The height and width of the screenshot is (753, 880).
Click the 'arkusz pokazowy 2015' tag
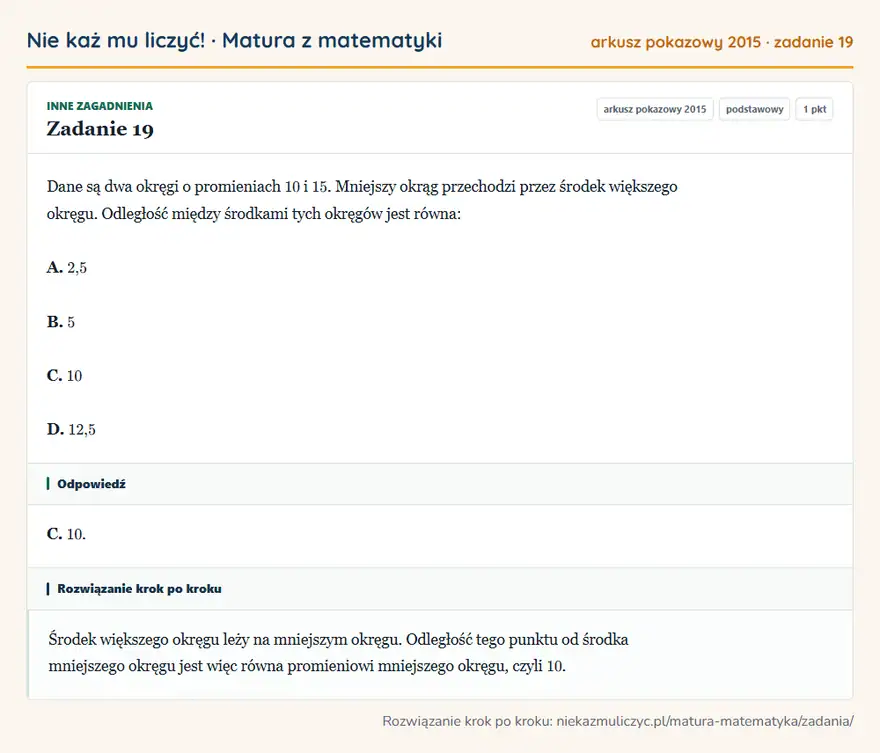point(655,109)
